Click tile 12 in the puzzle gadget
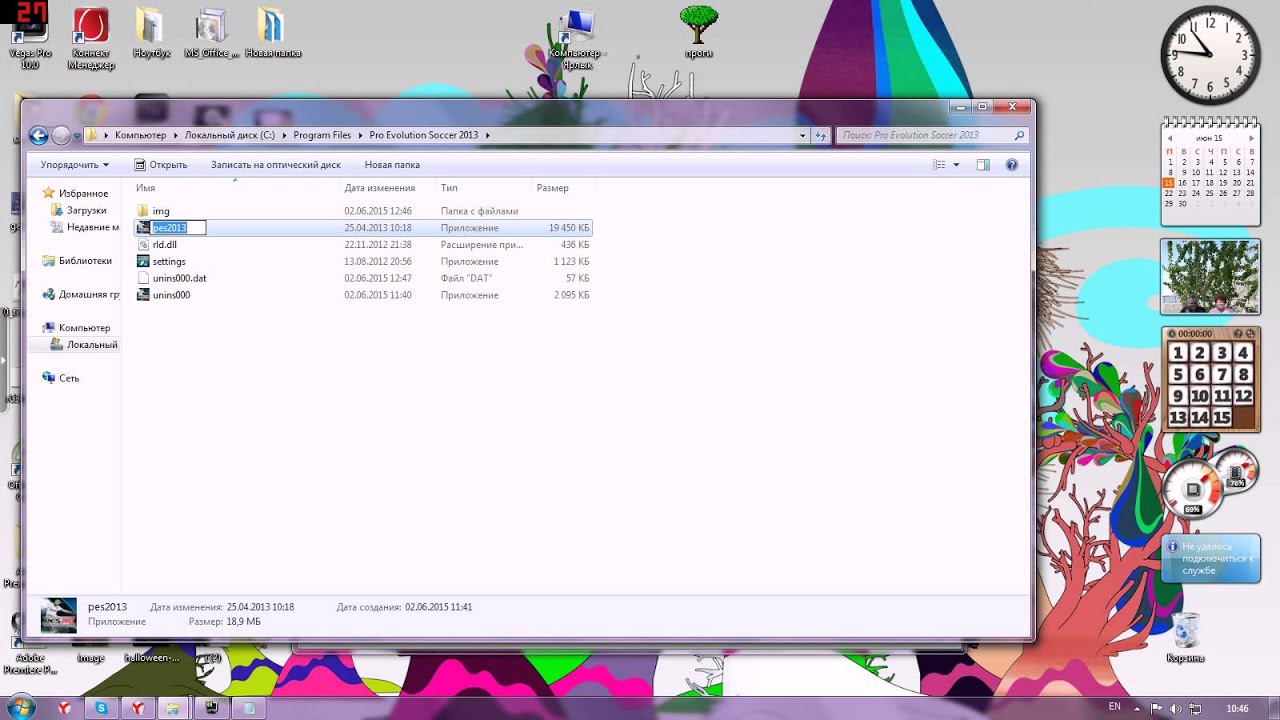 point(1243,396)
